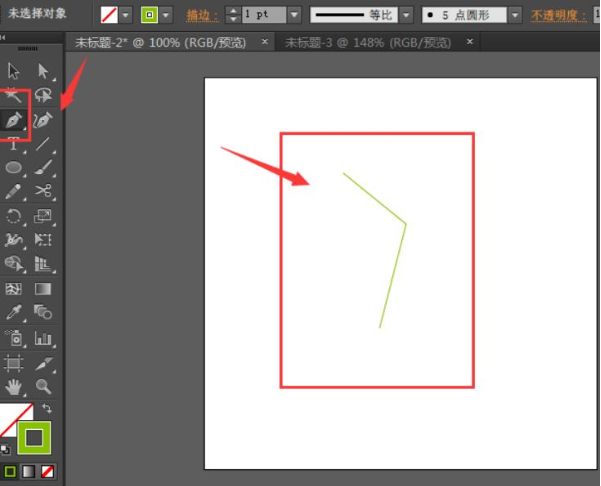Click the 1 pt stroke weight field
The width and height of the screenshot is (601, 486).
click(x=264, y=15)
